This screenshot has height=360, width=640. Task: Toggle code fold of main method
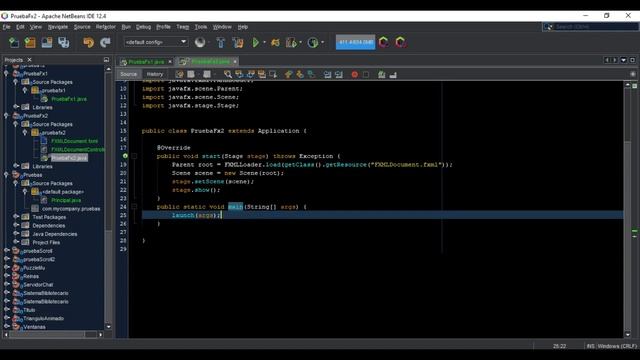click(x=134, y=207)
